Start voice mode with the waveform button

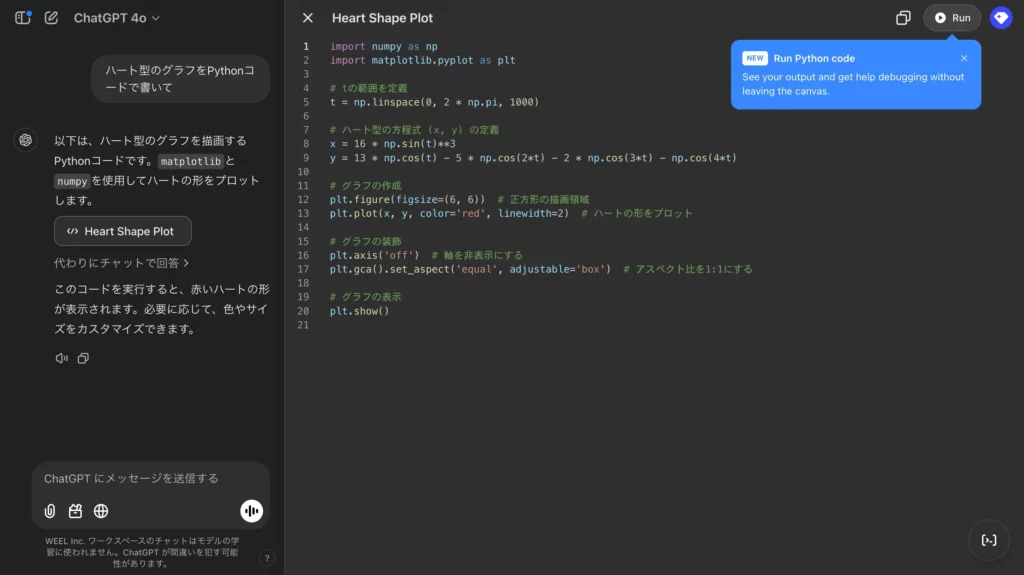point(251,511)
